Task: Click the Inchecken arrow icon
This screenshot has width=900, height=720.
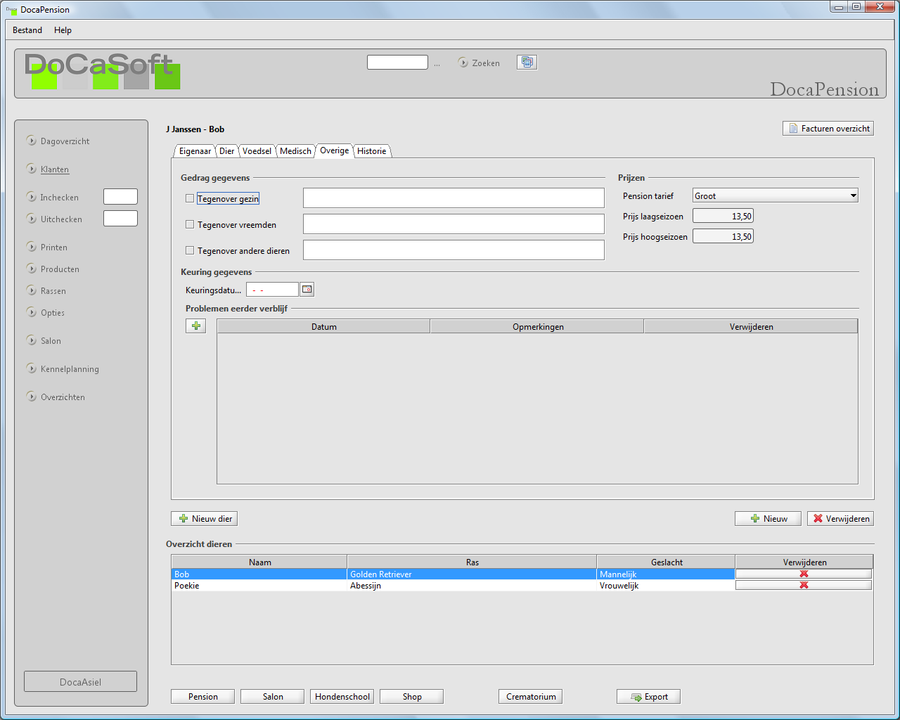Action: tap(32, 197)
